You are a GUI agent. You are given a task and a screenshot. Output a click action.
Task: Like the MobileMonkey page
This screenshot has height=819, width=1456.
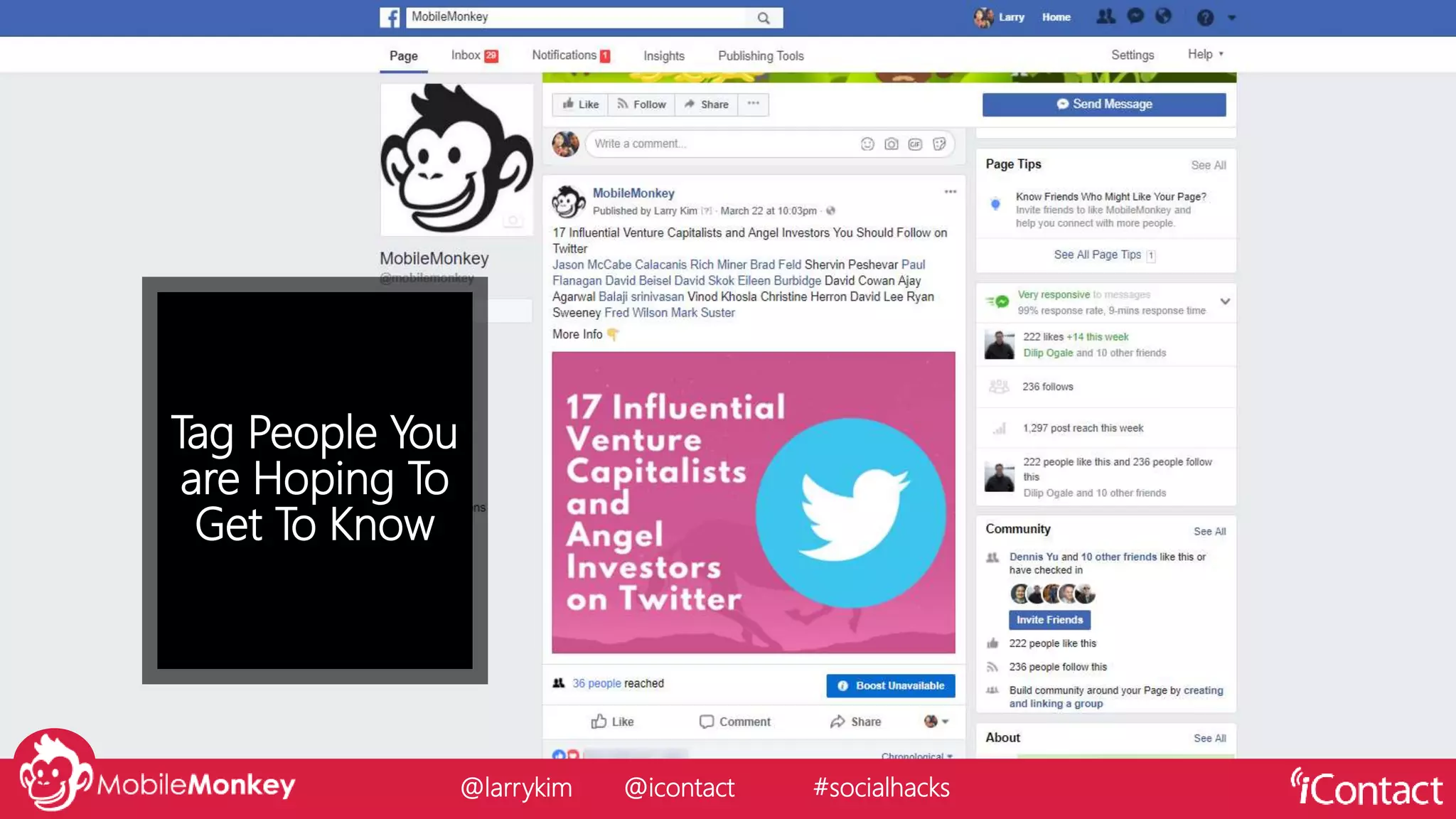(x=580, y=105)
